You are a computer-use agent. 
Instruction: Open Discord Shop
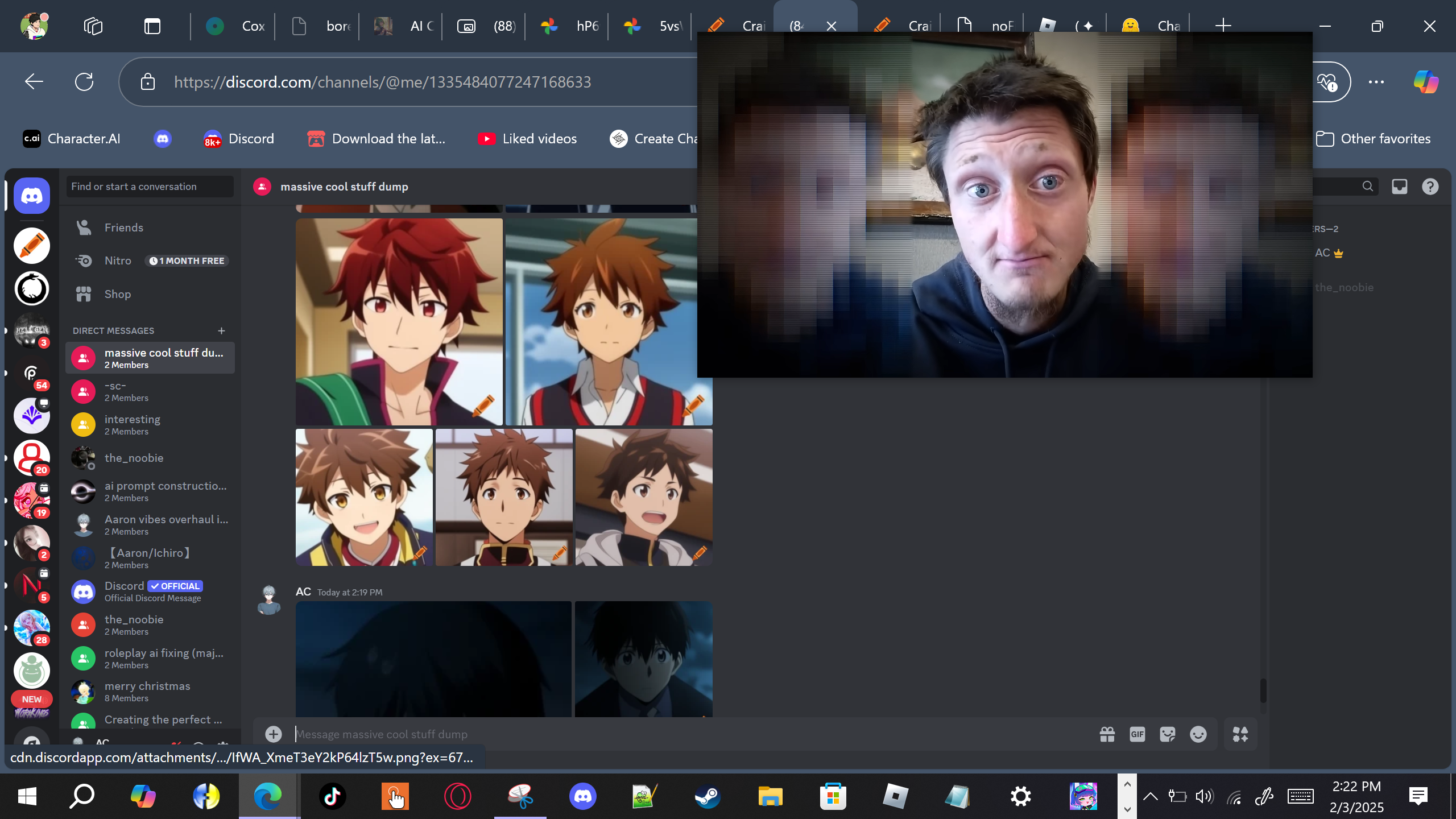pyautogui.click(x=150, y=294)
